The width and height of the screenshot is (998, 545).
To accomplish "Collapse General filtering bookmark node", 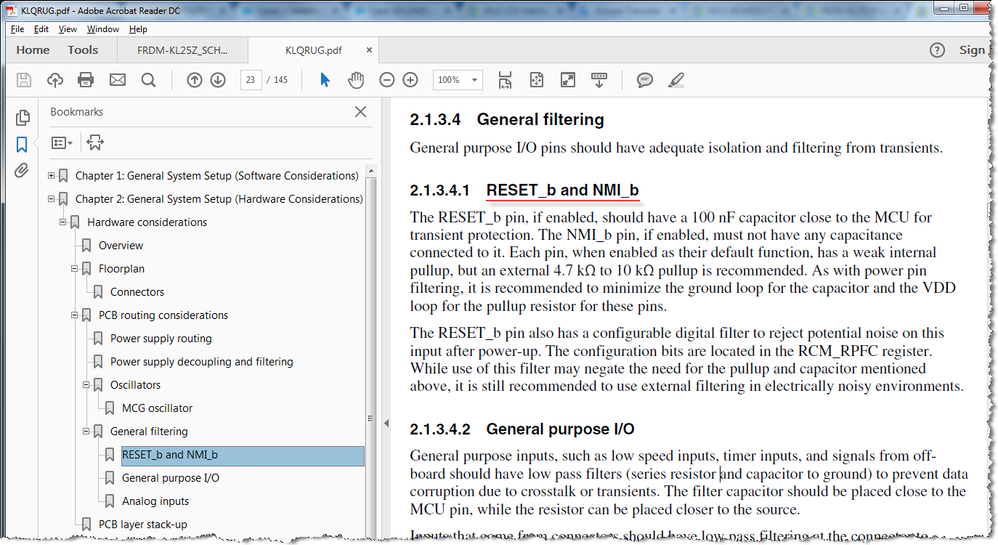I will tap(86, 431).
